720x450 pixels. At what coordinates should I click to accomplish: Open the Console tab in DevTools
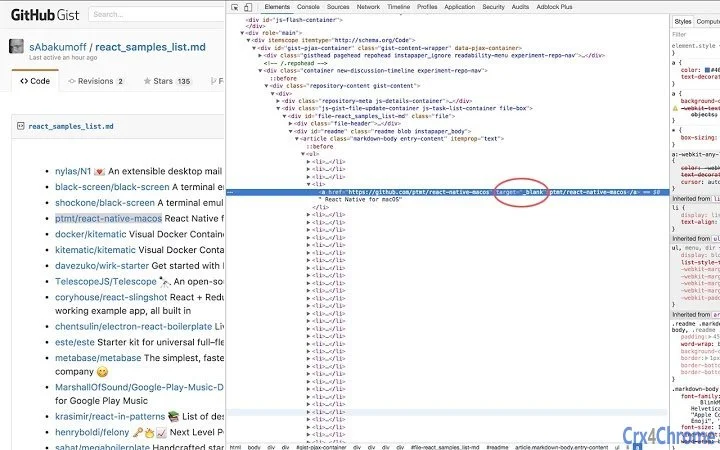click(307, 7)
